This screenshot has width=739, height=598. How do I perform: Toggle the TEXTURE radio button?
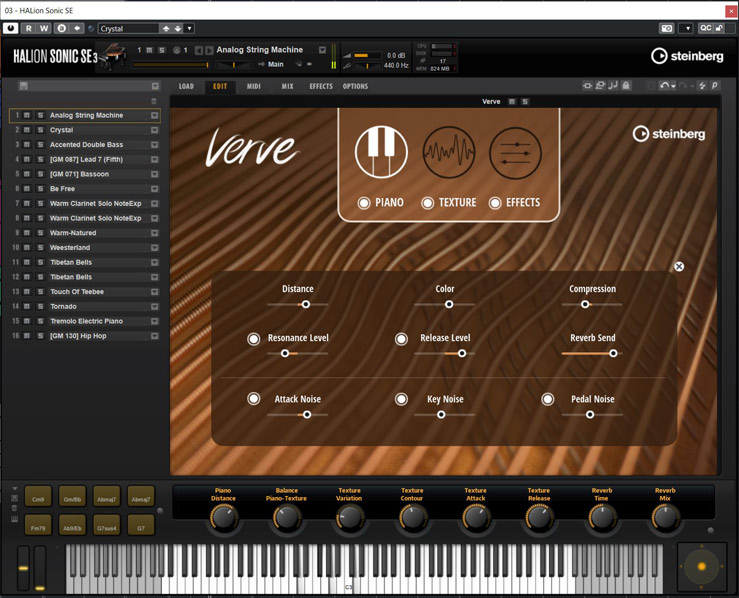click(x=427, y=203)
